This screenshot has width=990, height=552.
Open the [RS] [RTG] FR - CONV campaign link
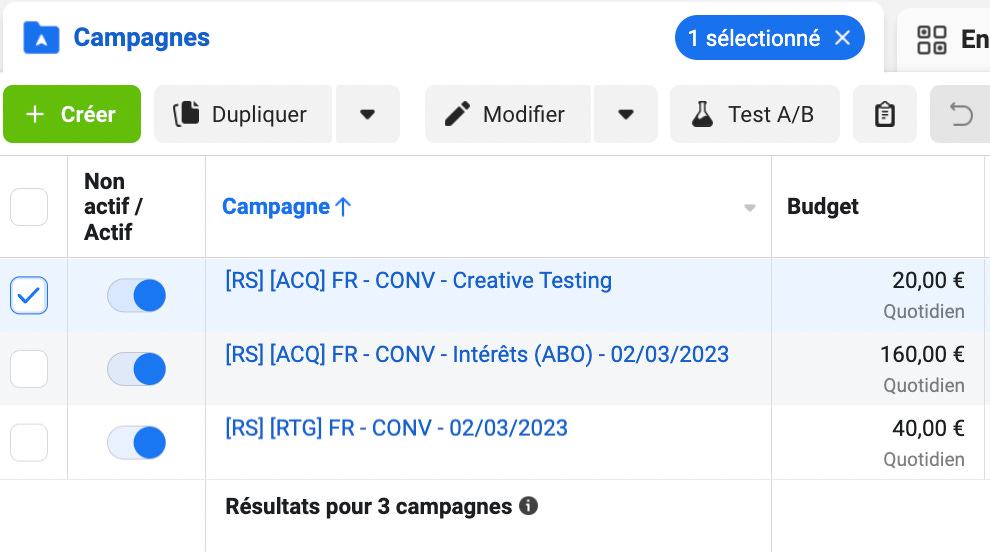tap(397, 428)
